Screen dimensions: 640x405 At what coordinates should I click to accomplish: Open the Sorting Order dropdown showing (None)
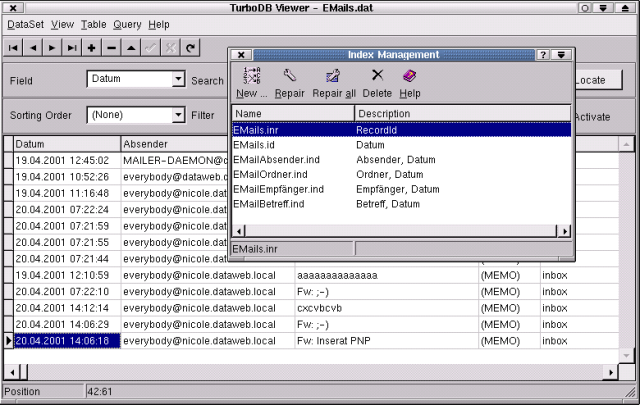coord(178,115)
